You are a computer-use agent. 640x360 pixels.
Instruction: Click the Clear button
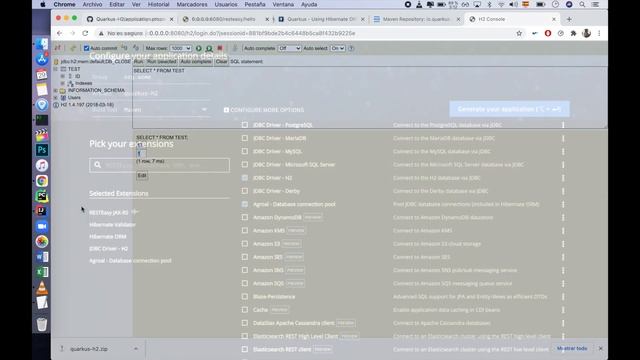[221, 62]
